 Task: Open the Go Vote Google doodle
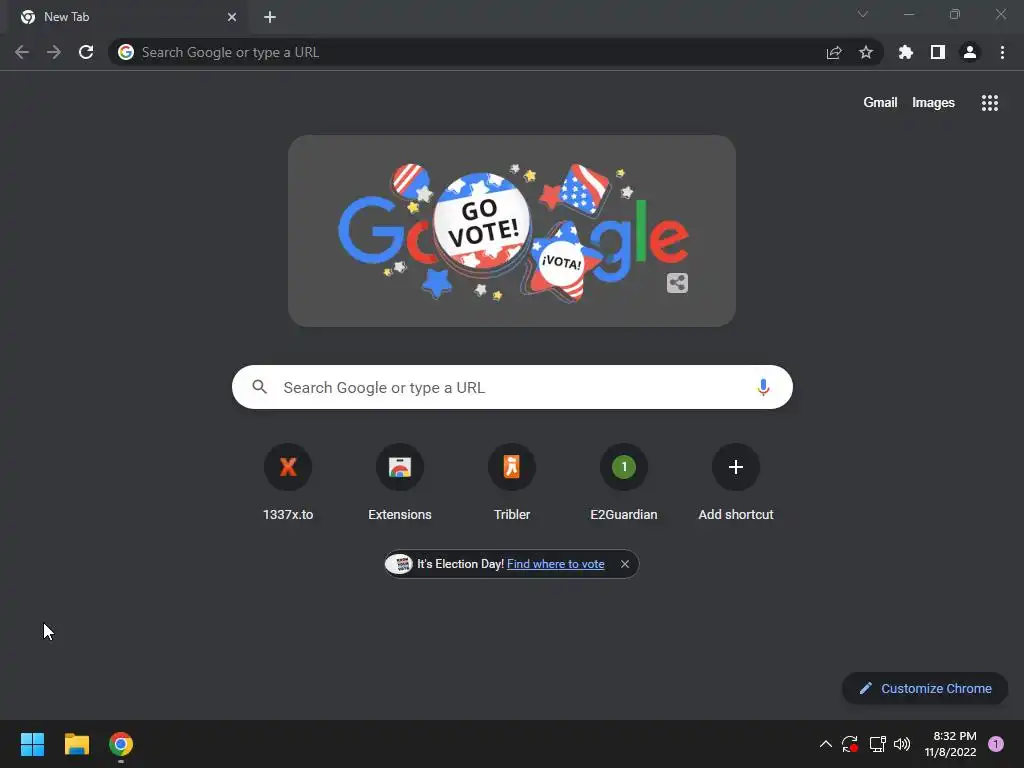click(512, 231)
